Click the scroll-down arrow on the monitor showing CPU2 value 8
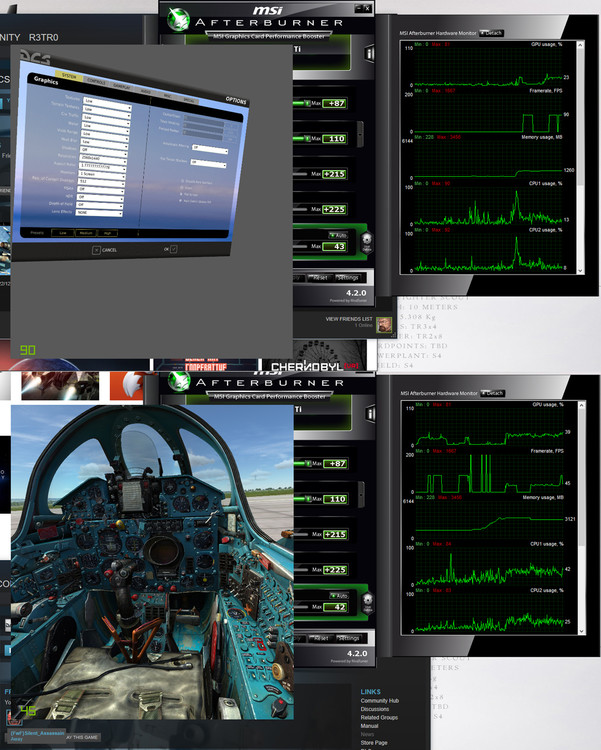Screen dimensions: 601x750 pos(581,271)
